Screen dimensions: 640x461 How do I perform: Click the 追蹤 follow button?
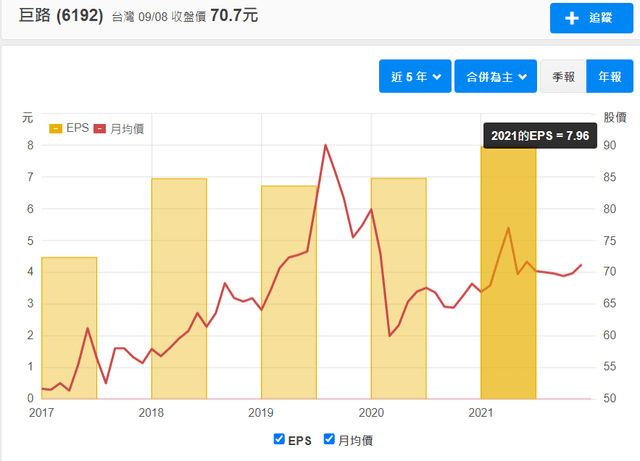pos(591,18)
